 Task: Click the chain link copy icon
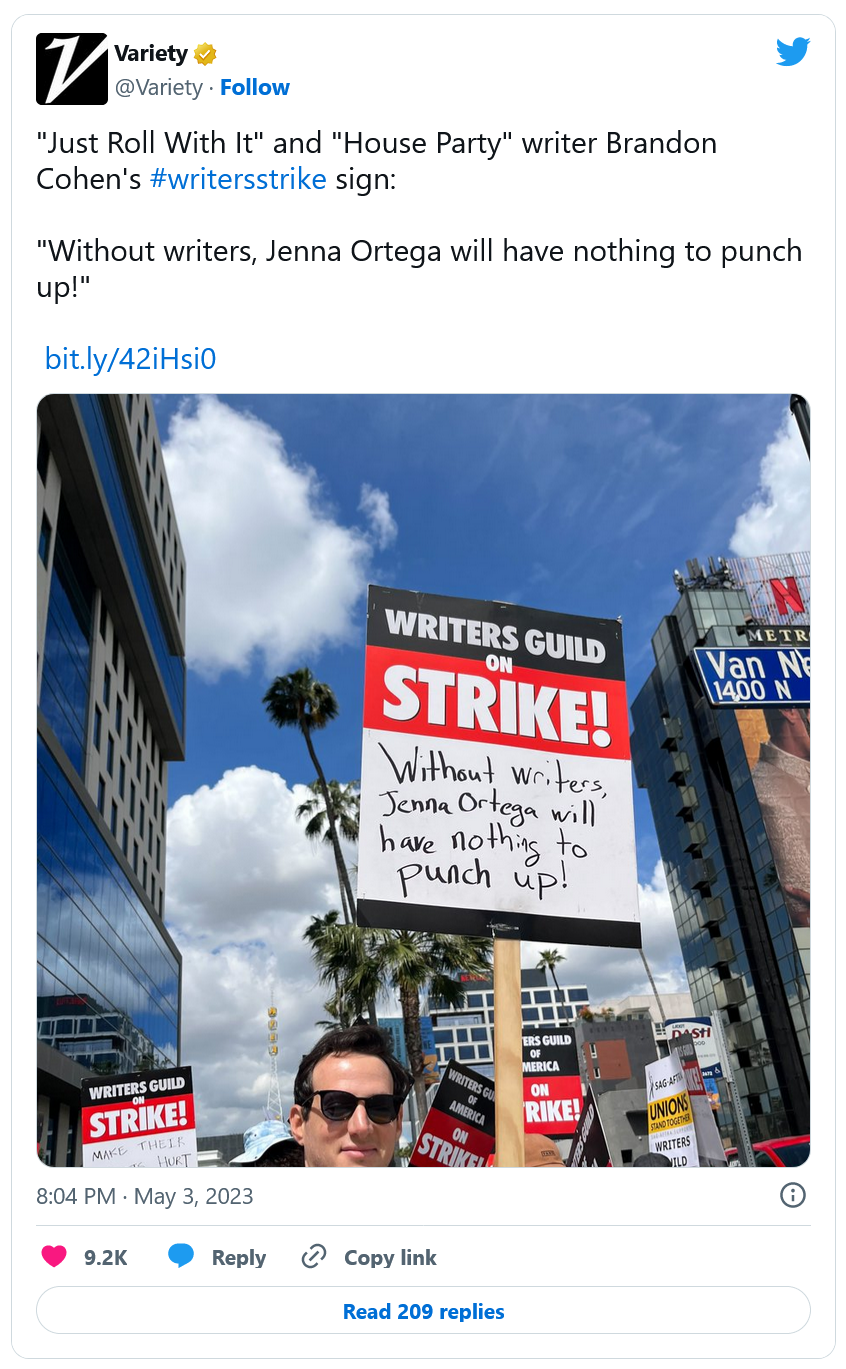[x=314, y=1257]
